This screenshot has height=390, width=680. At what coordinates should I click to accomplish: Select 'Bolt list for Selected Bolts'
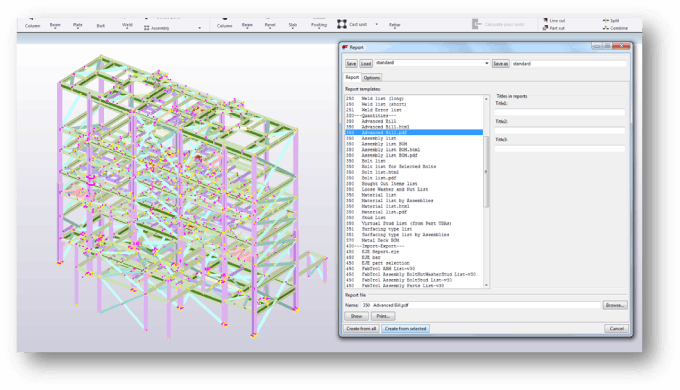point(414,167)
